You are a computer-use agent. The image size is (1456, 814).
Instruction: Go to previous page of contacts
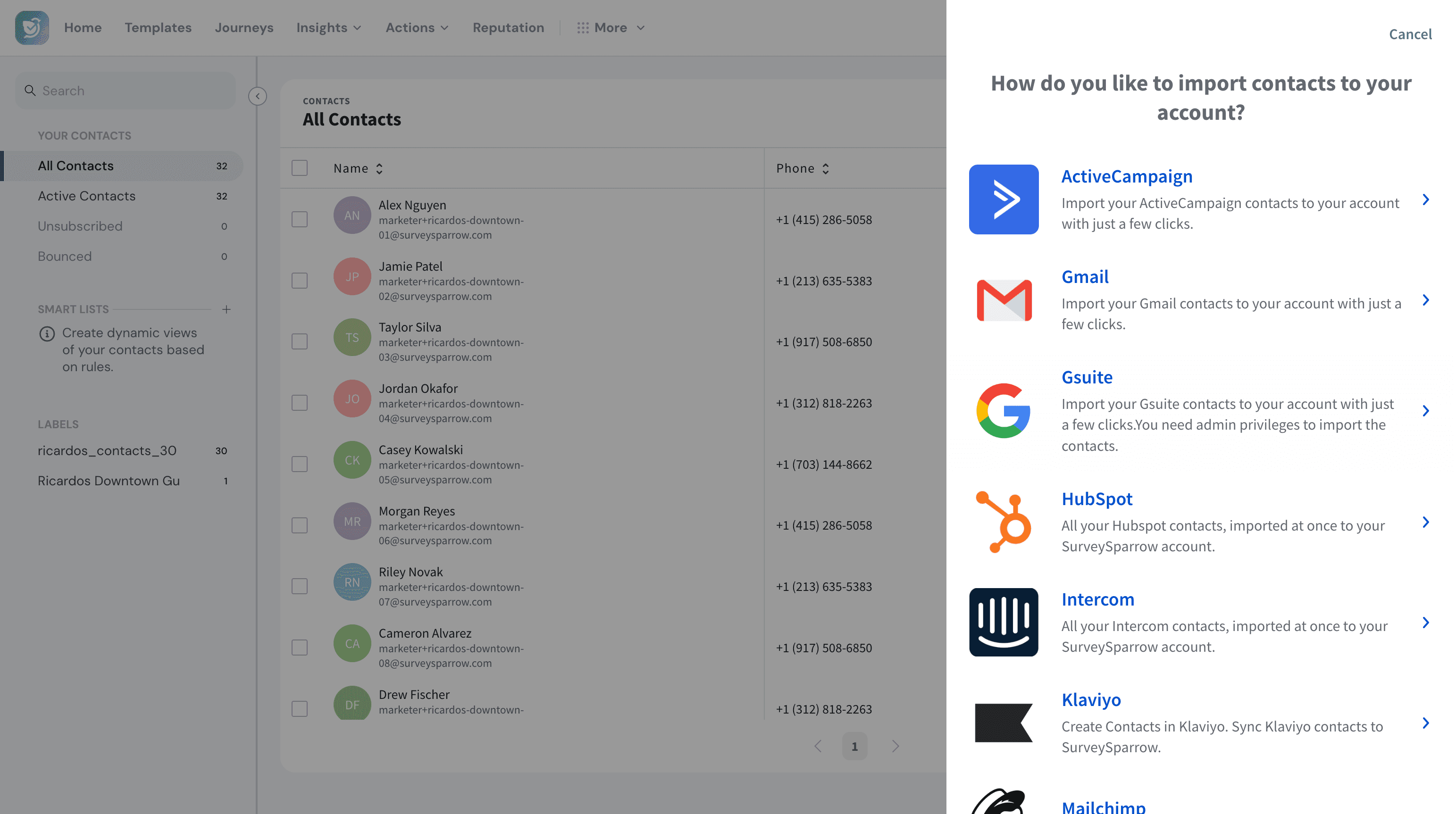tap(818, 746)
